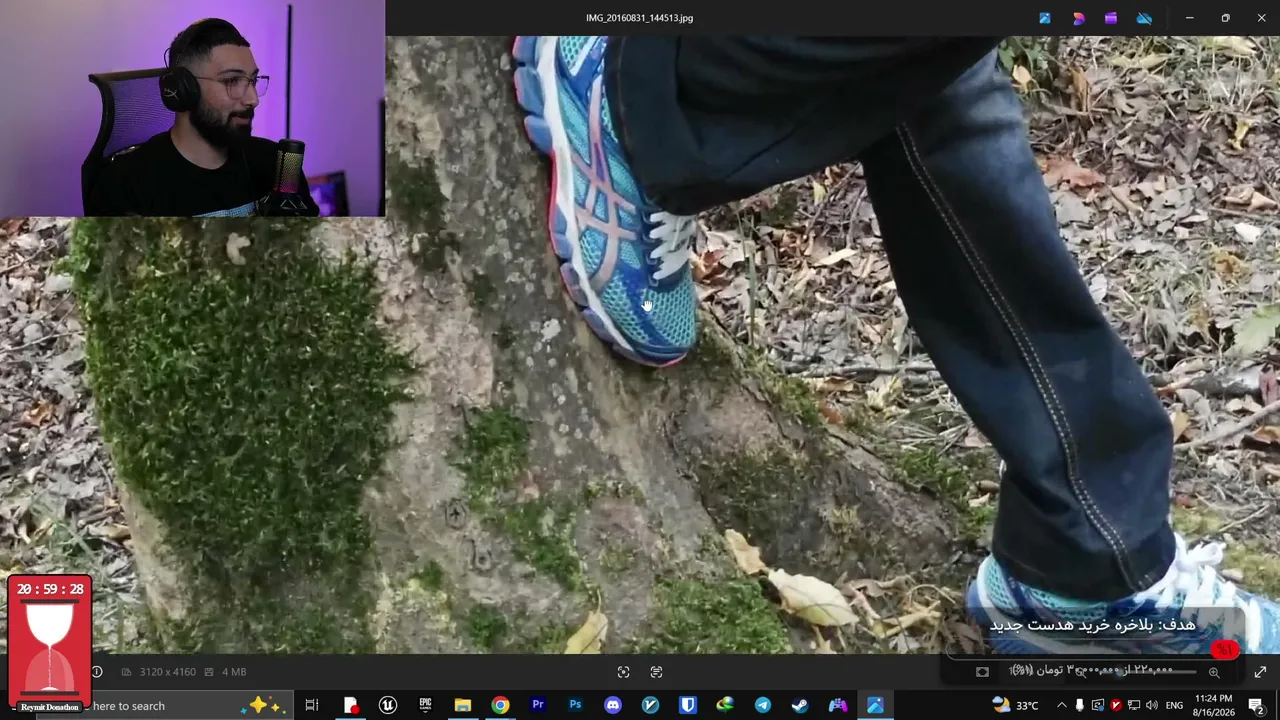
Task: Open Microsoft Designer from the title bar
Action: [1078, 18]
